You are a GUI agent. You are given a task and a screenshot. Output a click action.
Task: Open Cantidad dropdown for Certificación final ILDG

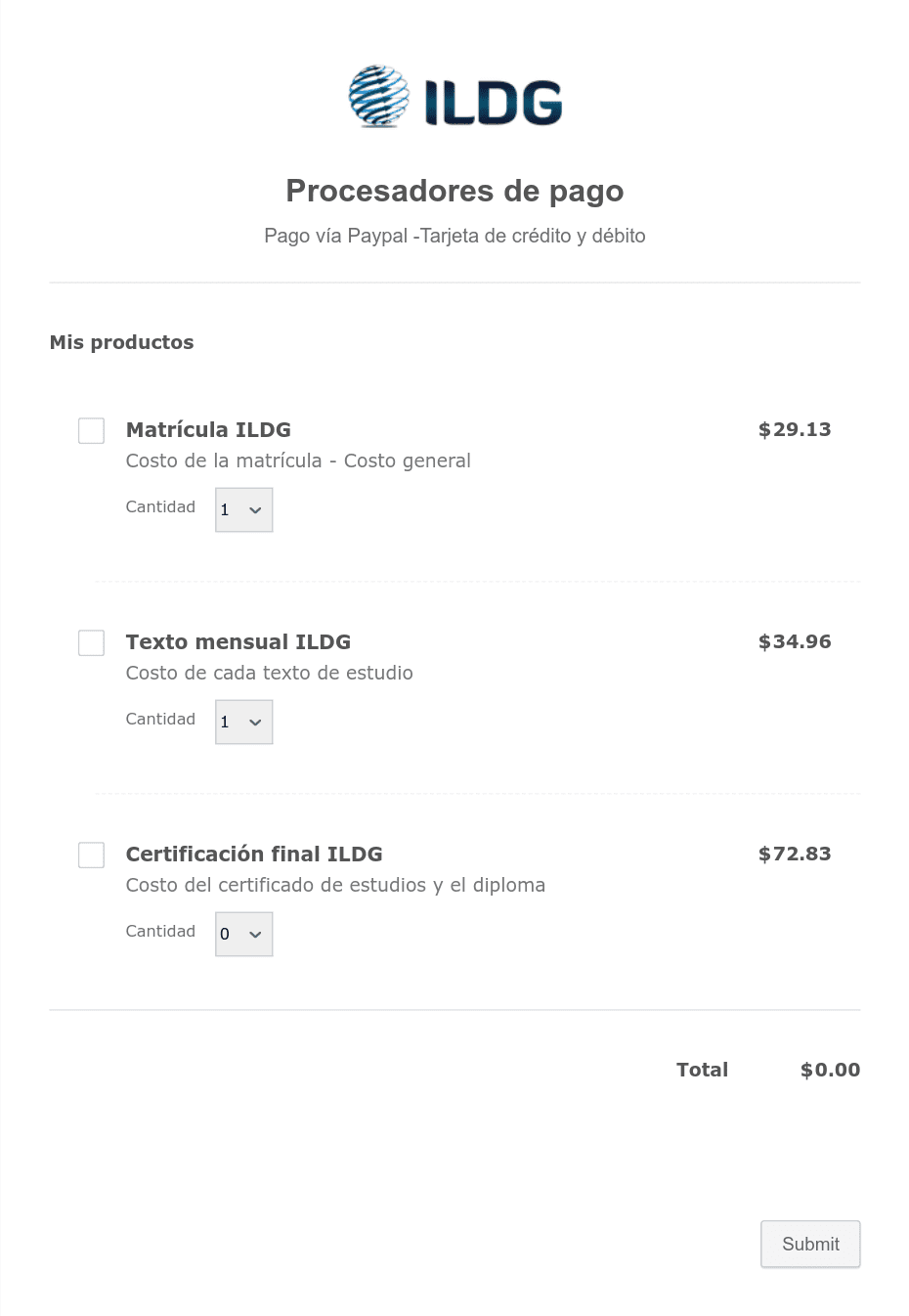point(243,935)
